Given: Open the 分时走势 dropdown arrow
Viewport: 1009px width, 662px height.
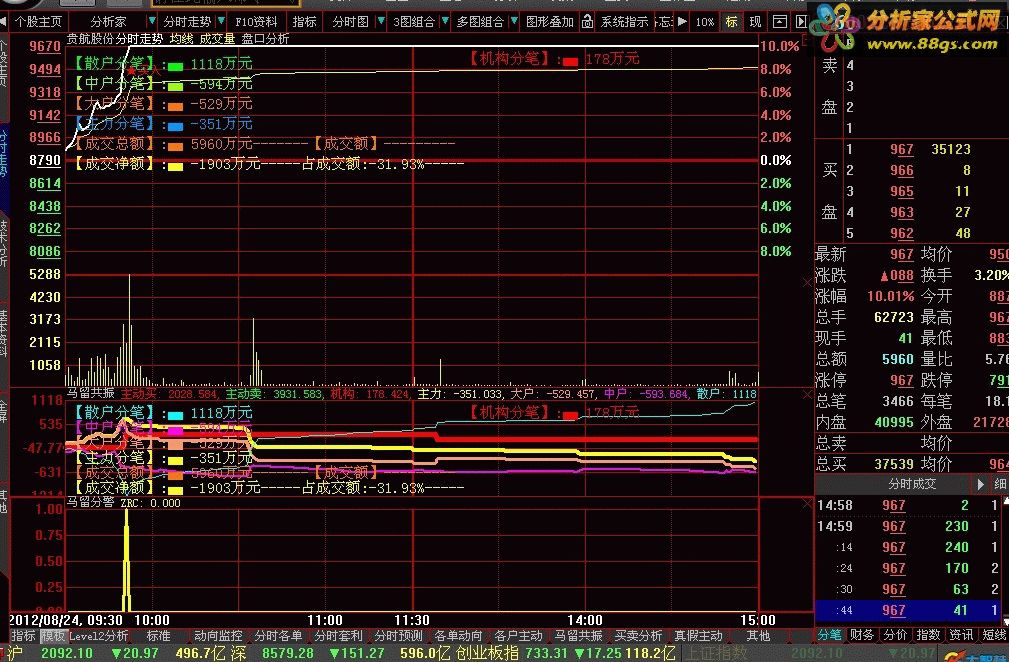Looking at the screenshot, I should tap(221, 22).
